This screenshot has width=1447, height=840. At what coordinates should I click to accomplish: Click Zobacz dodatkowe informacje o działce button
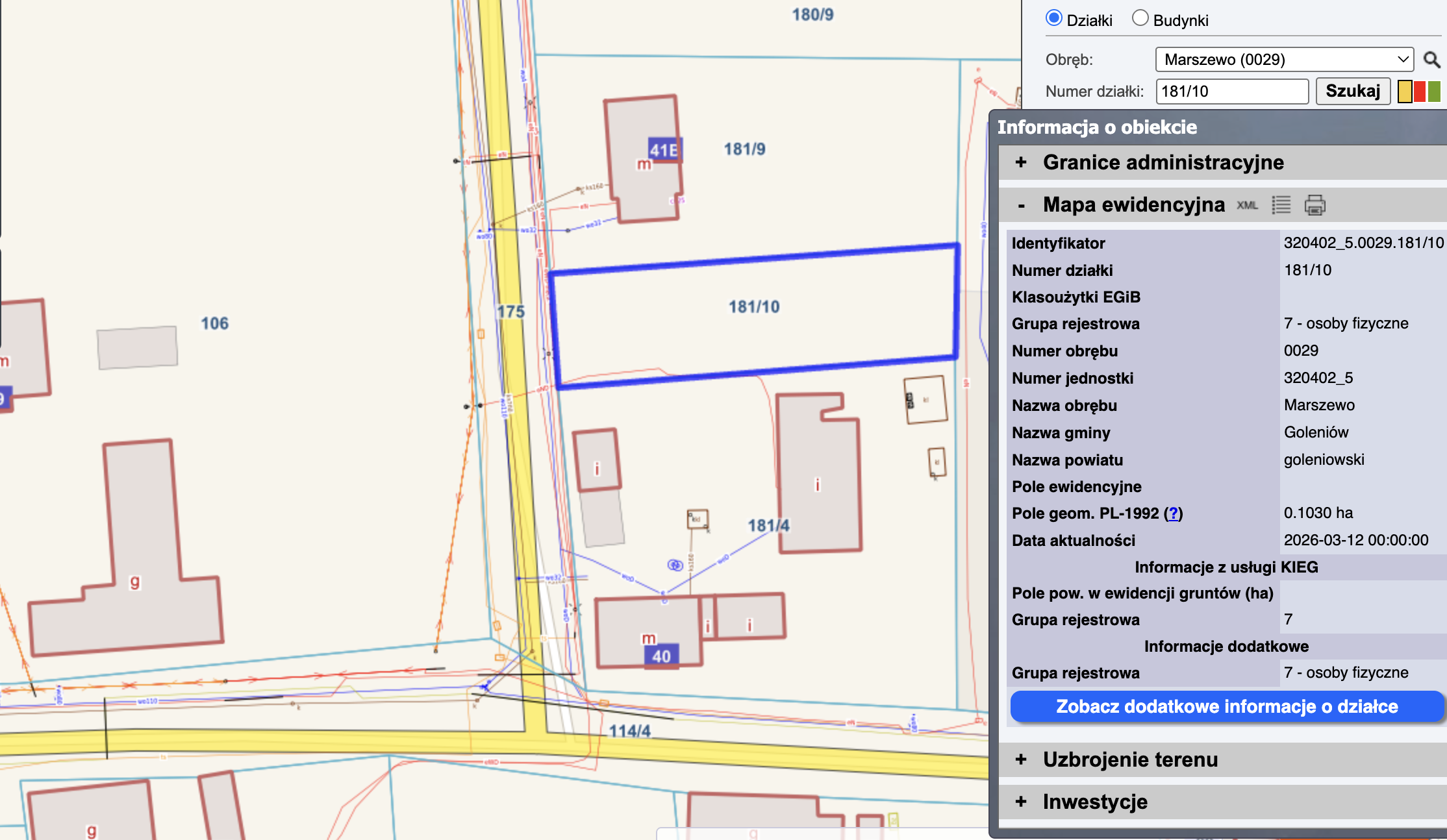(x=1226, y=706)
